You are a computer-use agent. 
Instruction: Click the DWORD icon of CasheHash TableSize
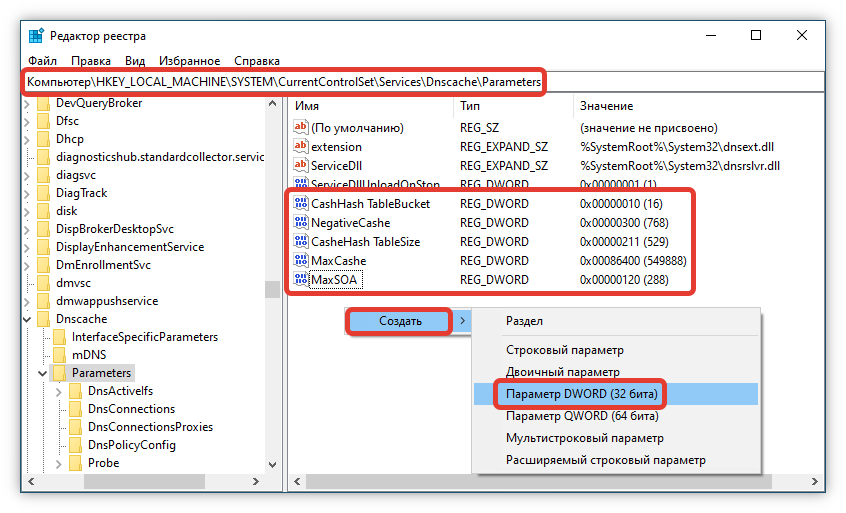[301, 242]
